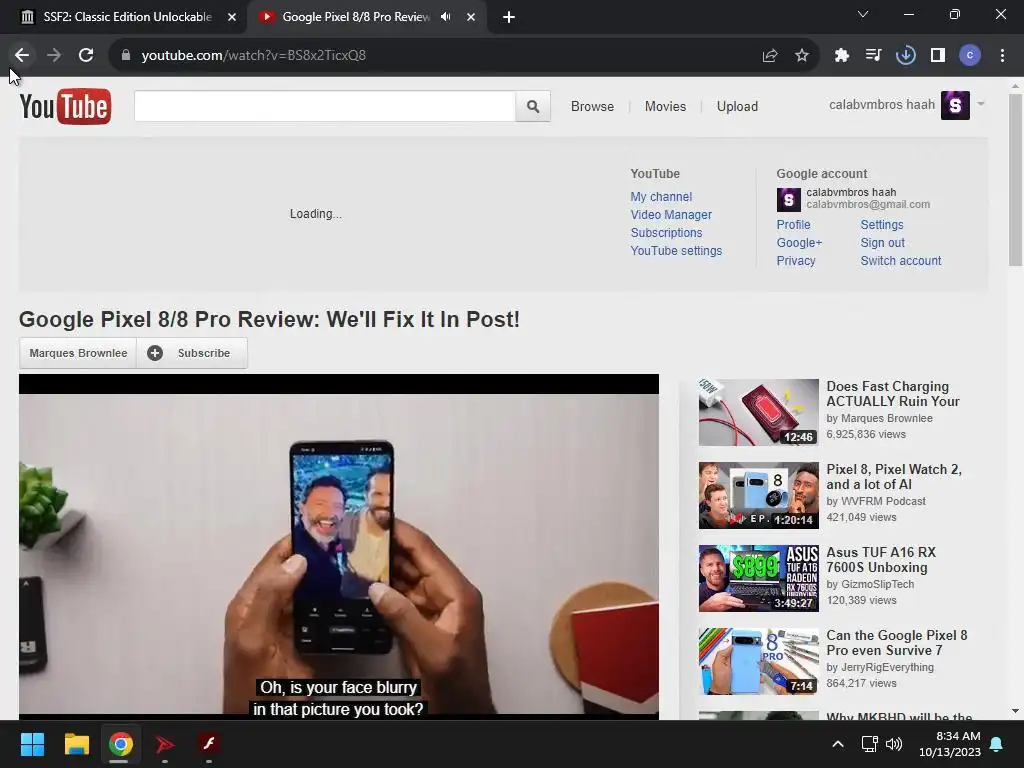1024x768 pixels.
Task: Reload the page with refresh icon
Action: click(x=86, y=56)
